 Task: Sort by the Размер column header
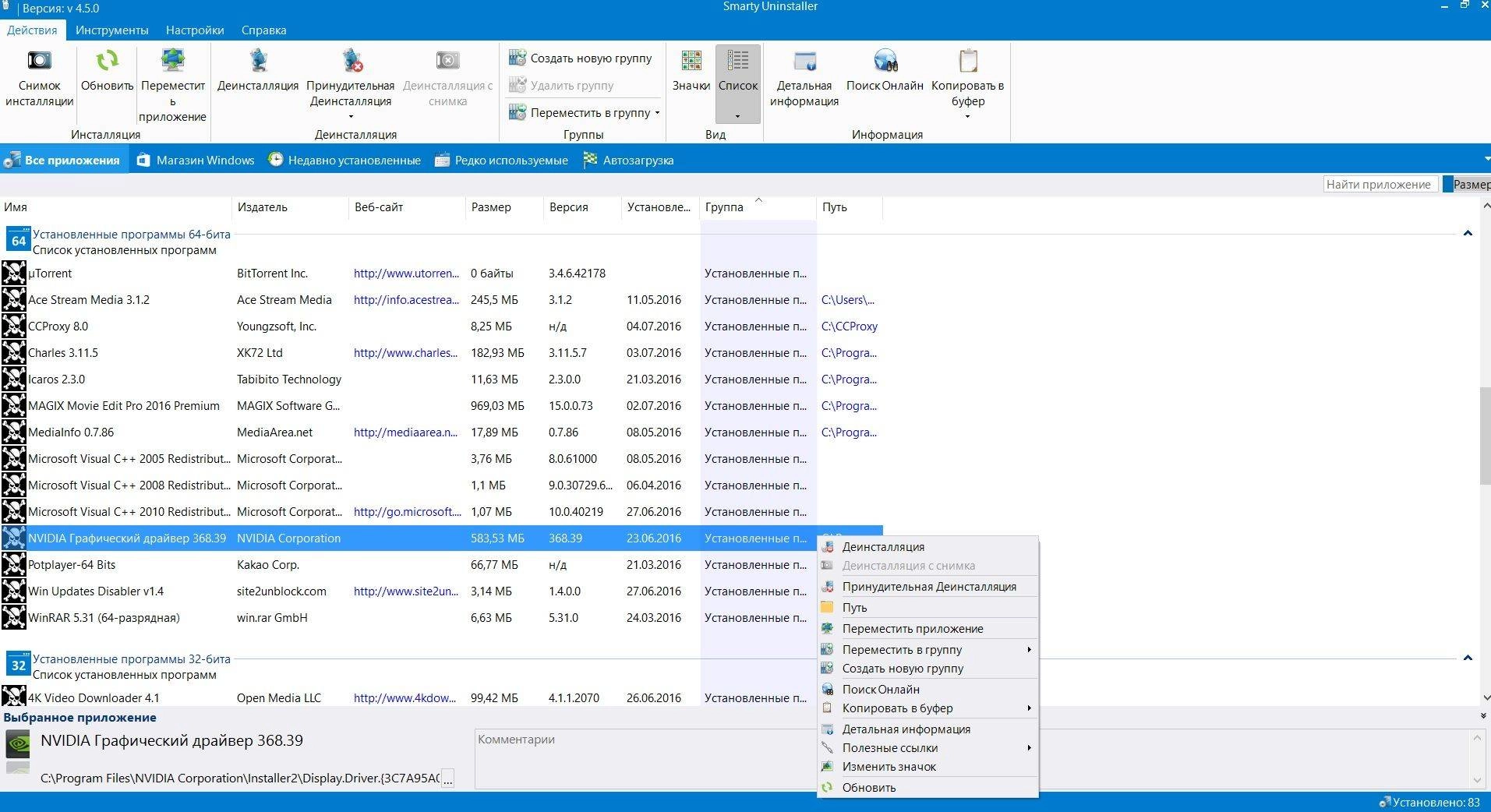pyautogui.click(x=504, y=207)
